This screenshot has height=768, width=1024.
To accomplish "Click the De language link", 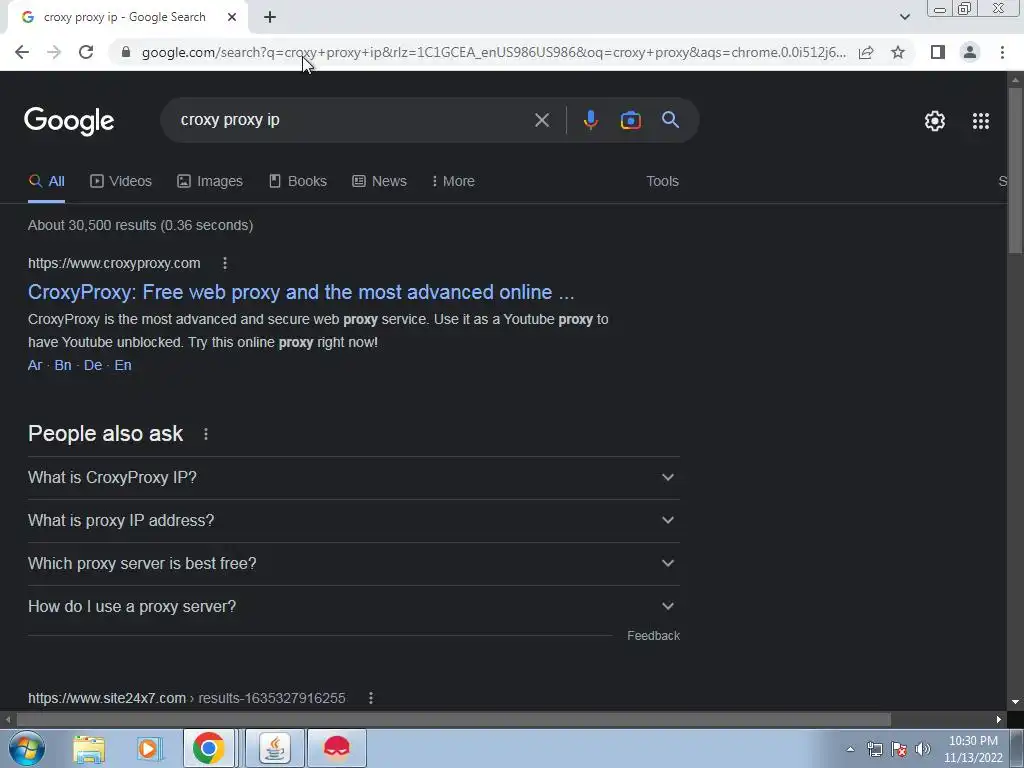I will pyautogui.click(x=93, y=365).
